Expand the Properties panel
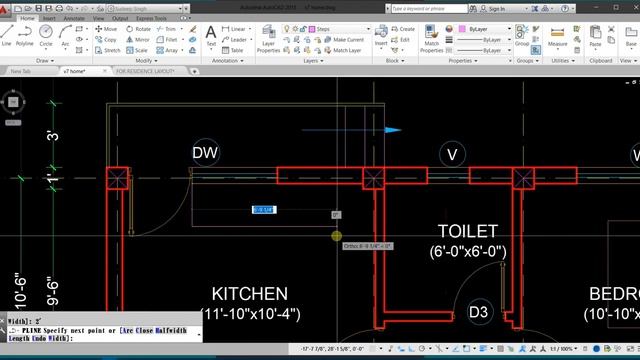 point(463,60)
